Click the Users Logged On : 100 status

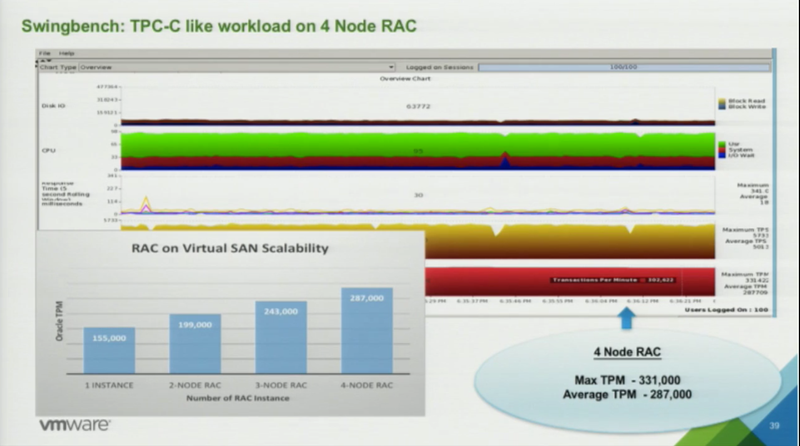[727, 310]
